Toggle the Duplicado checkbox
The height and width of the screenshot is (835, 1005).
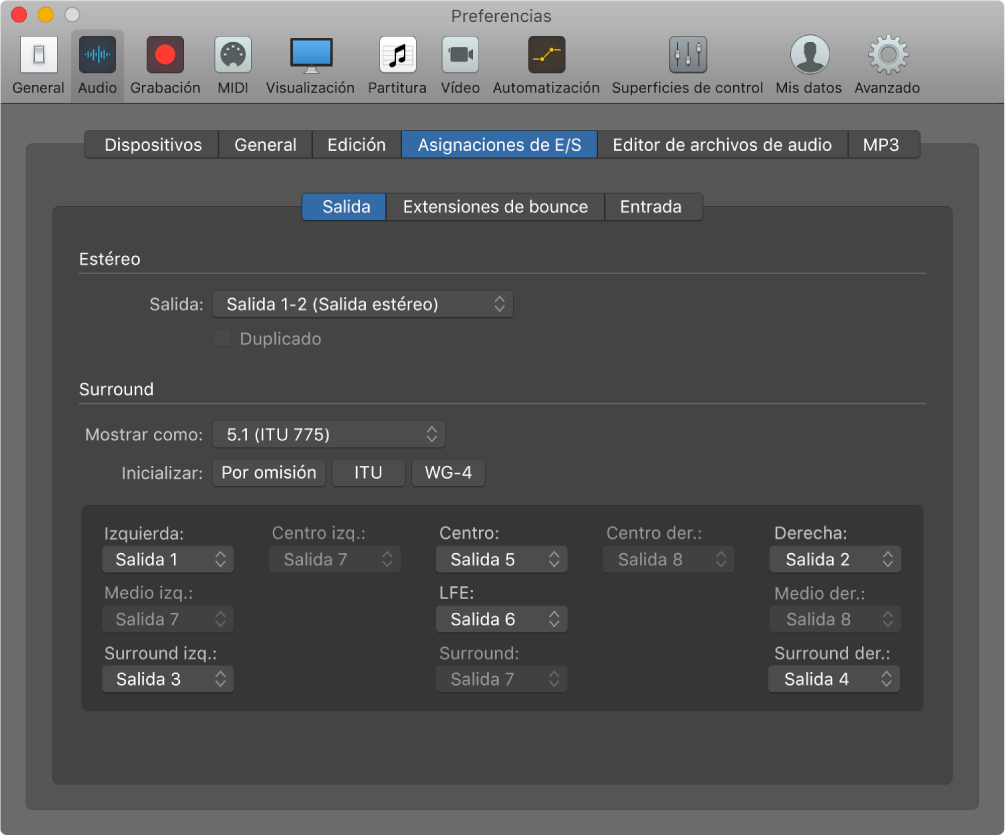222,339
